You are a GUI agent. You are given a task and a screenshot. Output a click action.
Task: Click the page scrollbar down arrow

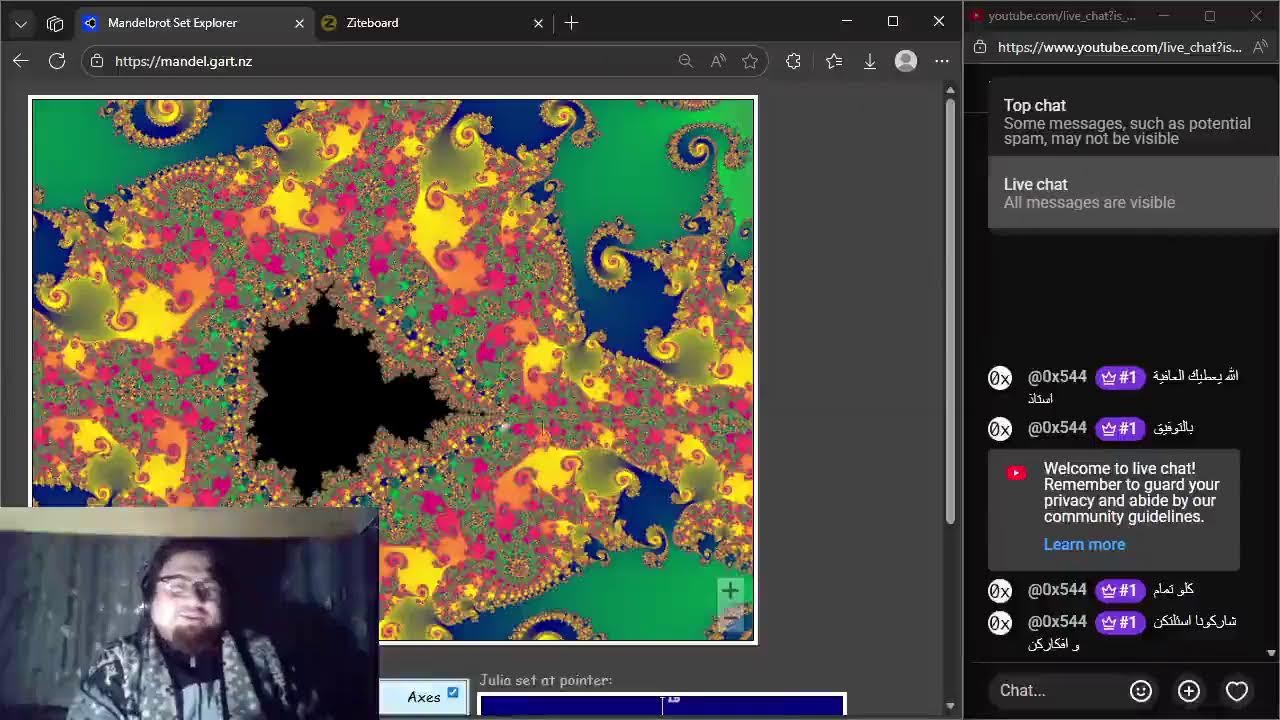(x=950, y=707)
